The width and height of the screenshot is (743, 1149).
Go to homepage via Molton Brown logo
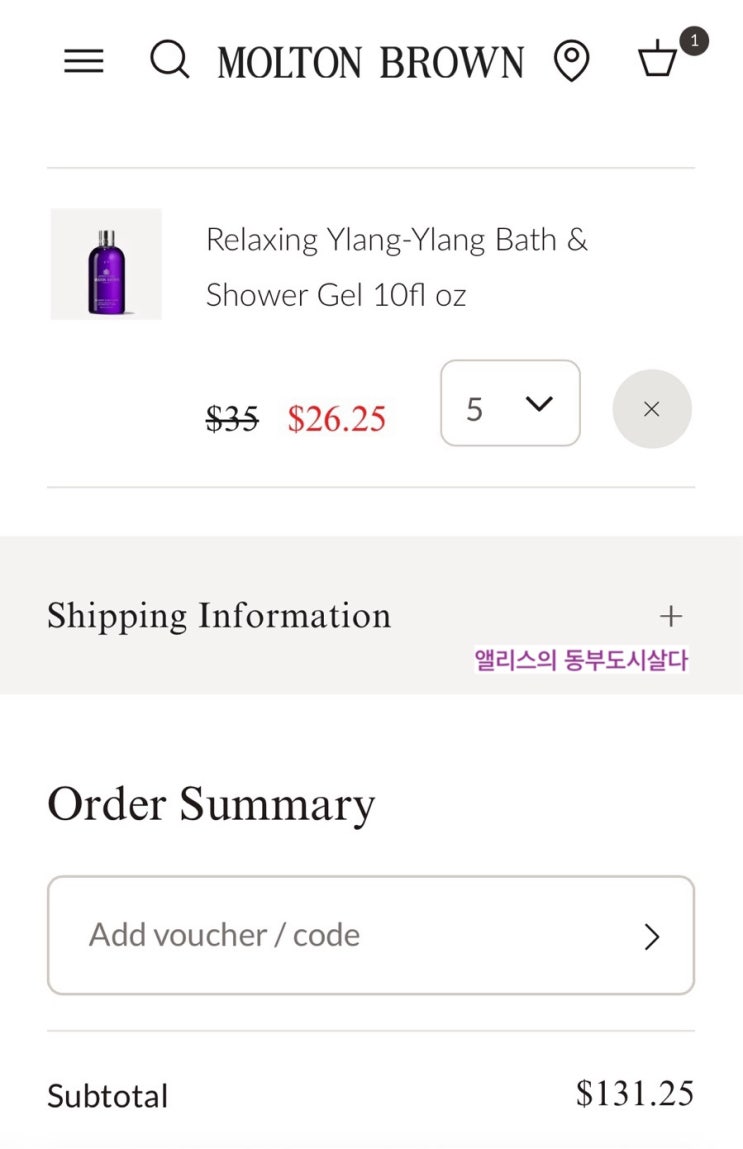click(x=371, y=63)
